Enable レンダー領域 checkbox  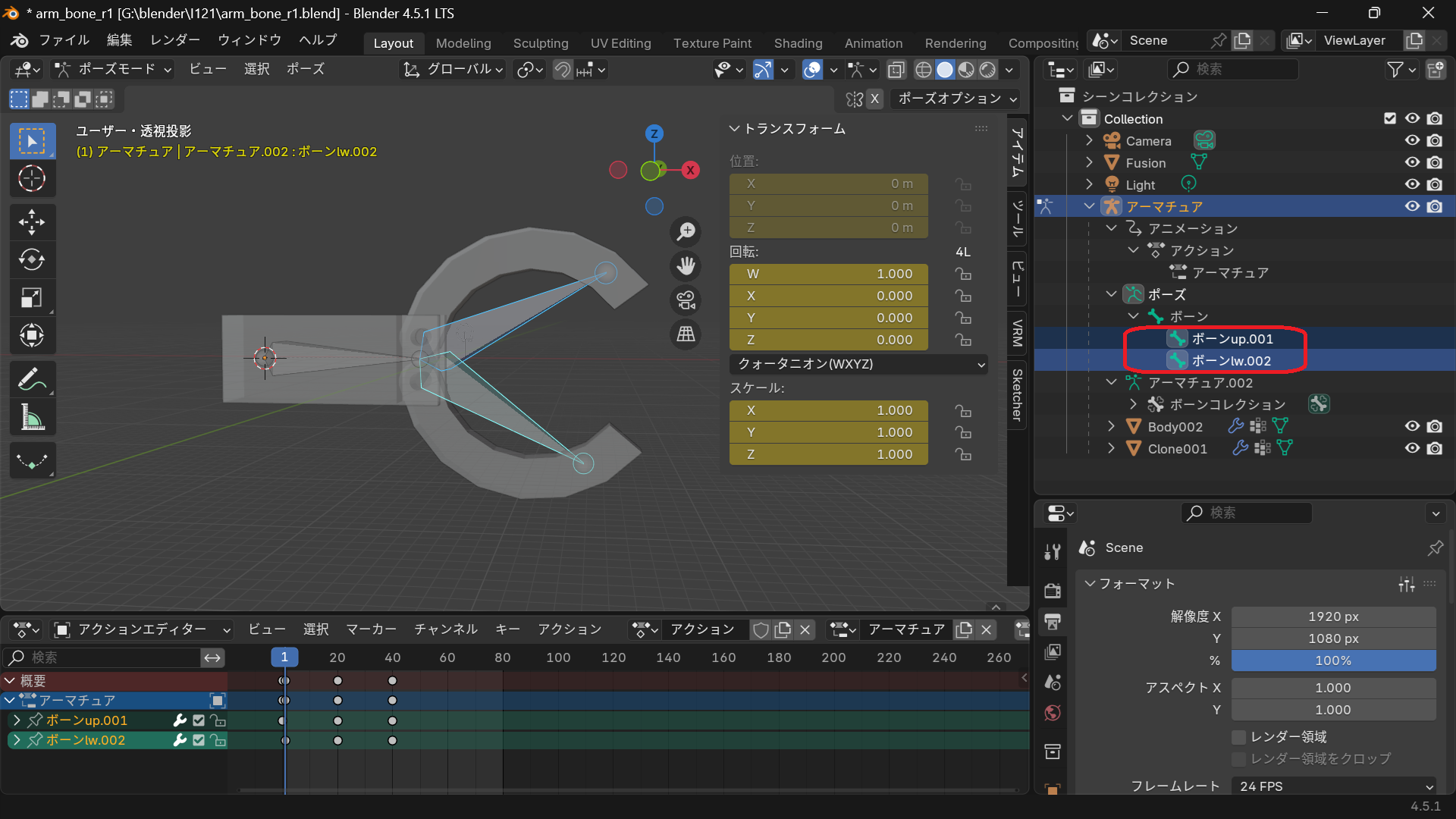point(1239,737)
